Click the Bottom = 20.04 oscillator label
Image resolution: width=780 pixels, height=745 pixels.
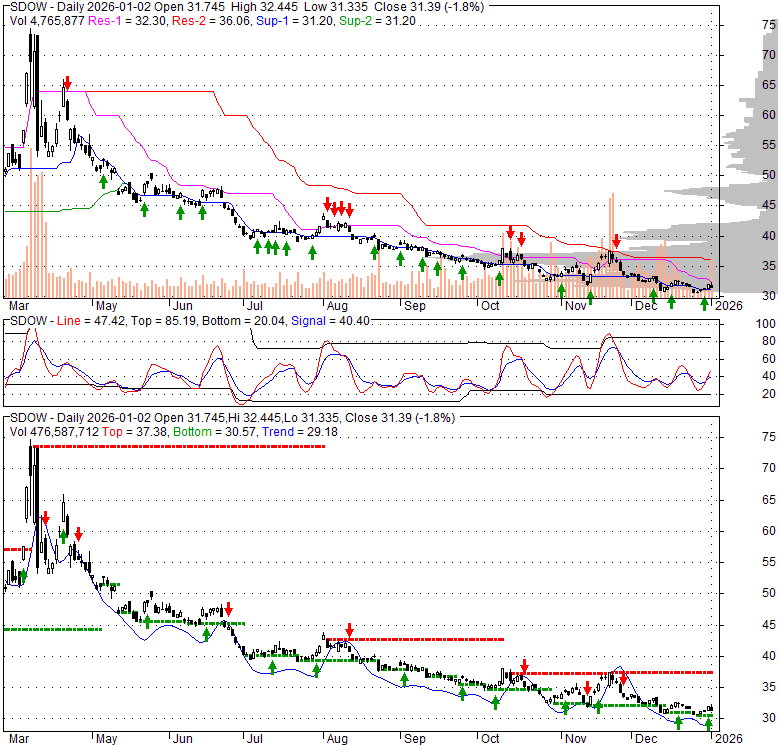[244, 321]
